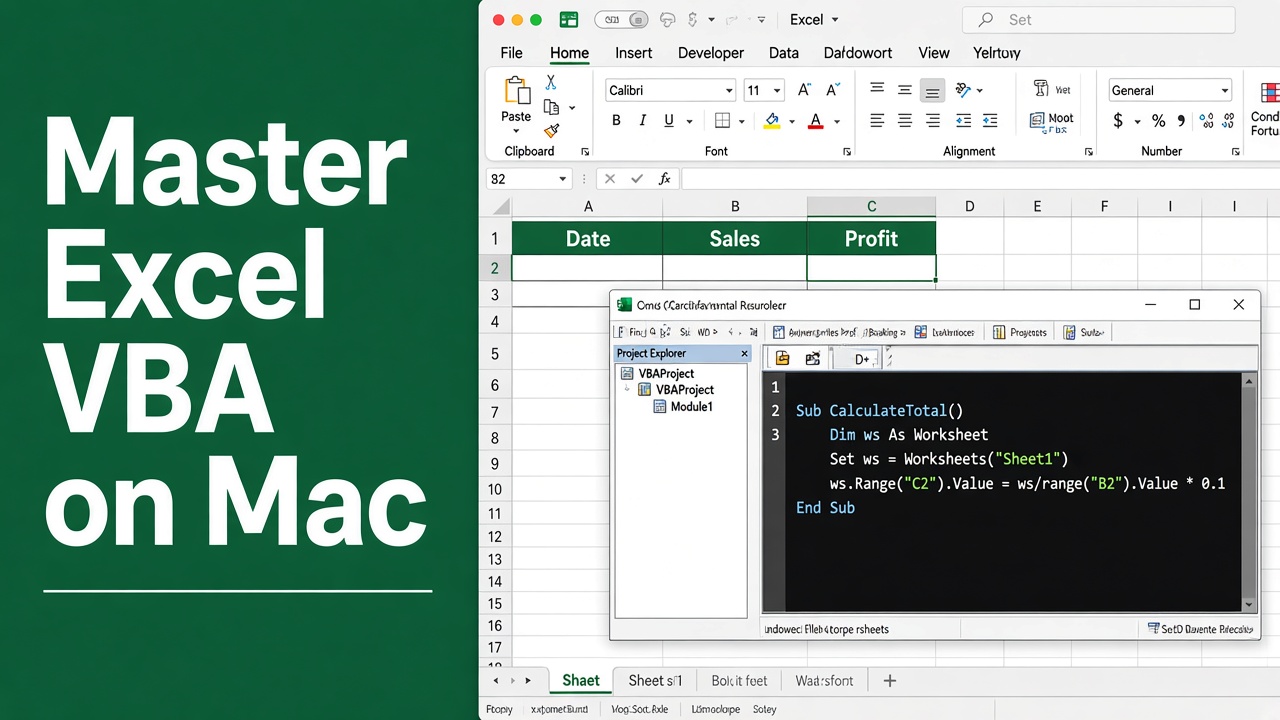Image resolution: width=1280 pixels, height=720 pixels.
Task: Click the confirm checkmark in formula bar
Action: click(637, 179)
